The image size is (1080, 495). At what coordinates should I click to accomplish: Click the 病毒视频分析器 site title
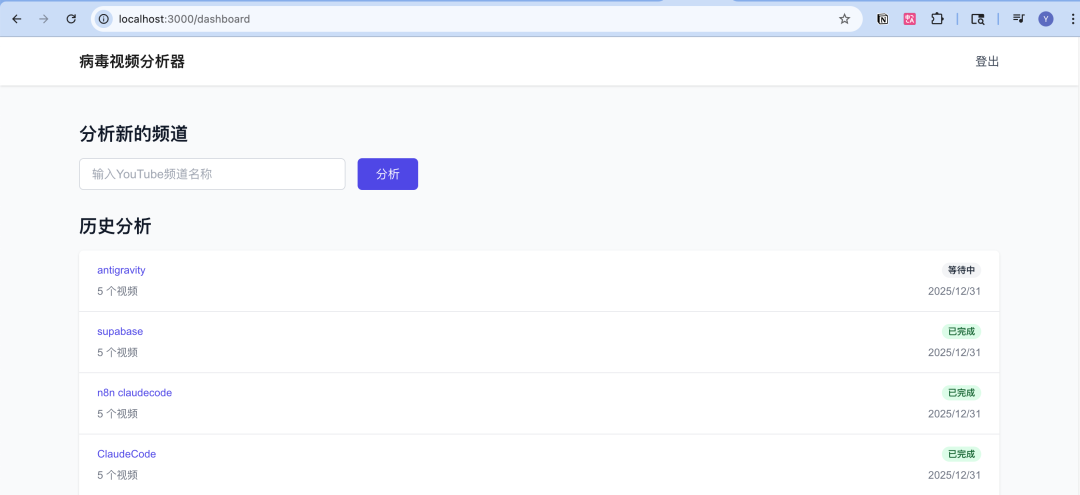132,62
